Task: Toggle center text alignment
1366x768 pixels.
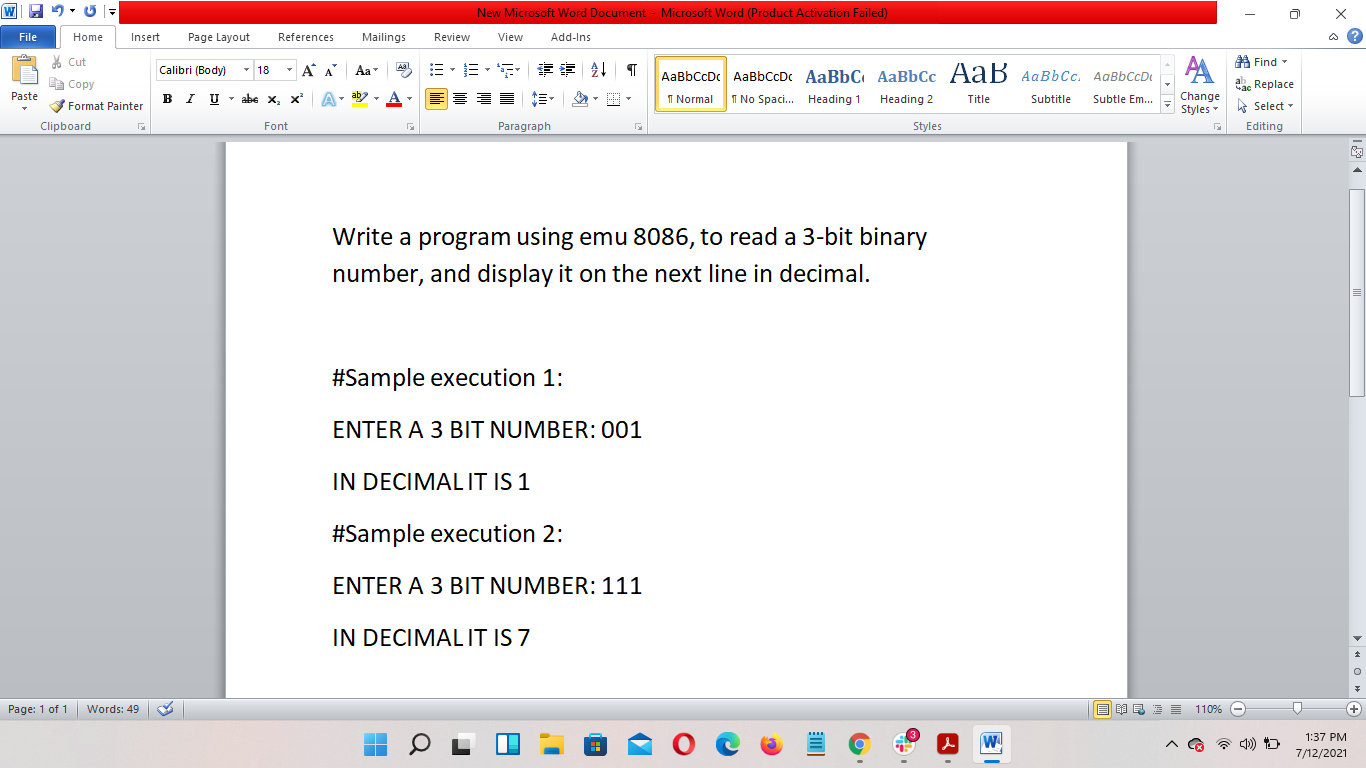Action: (460, 99)
